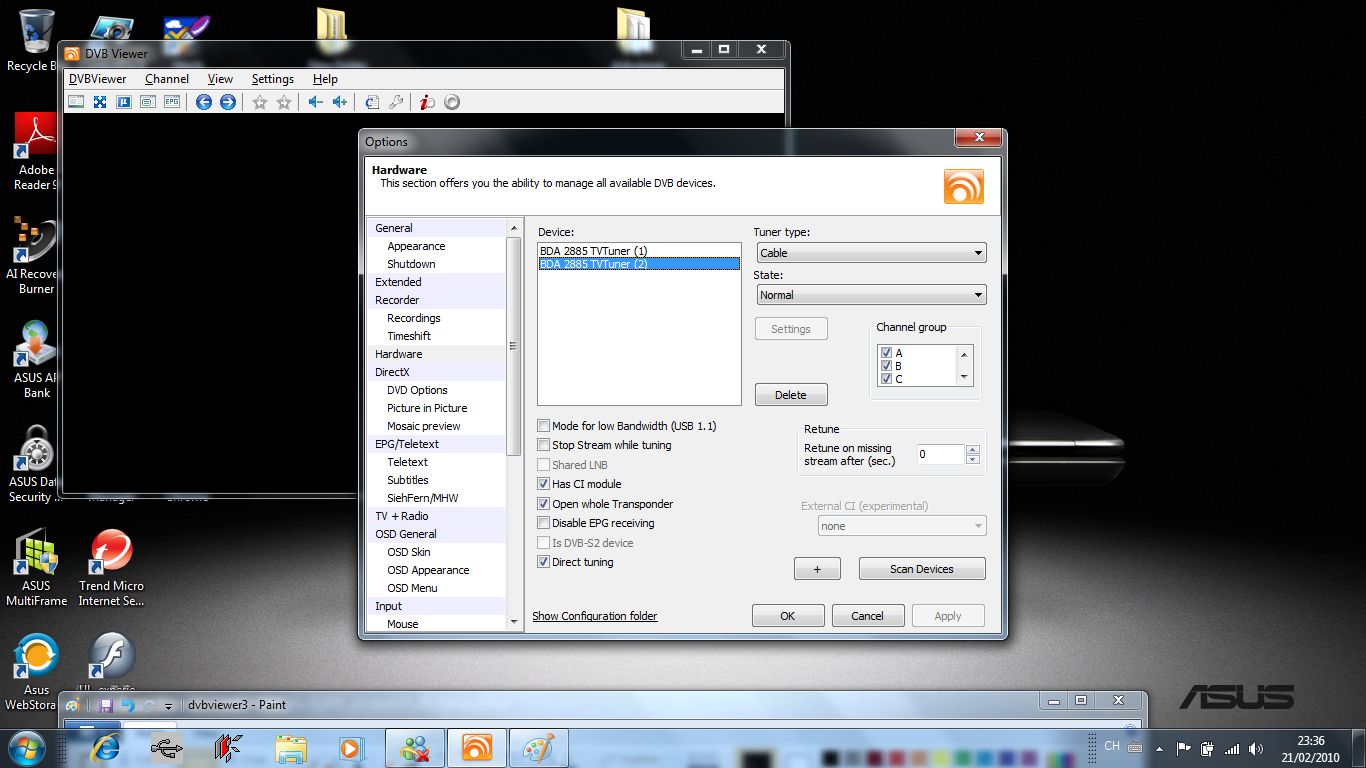Viewport: 1366px width, 768px height.
Task: Uncheck channel group C
Action: [x=886, y=379]
